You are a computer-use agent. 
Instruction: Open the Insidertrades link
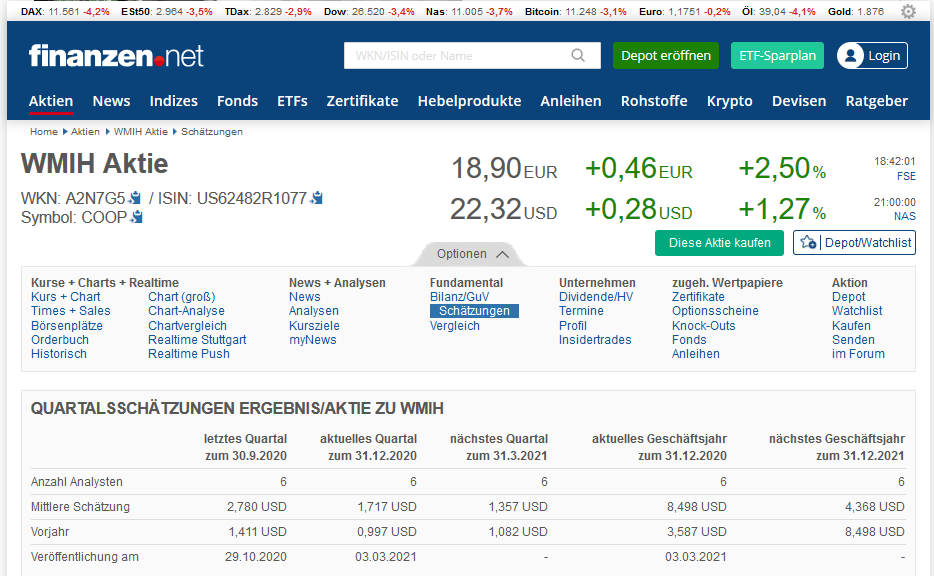(595, 340)
